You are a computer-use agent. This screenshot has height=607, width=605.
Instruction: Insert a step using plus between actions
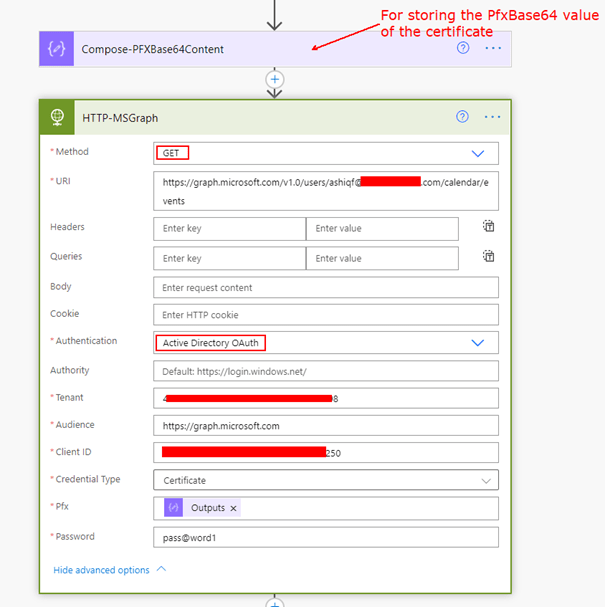tap(275, 79)
